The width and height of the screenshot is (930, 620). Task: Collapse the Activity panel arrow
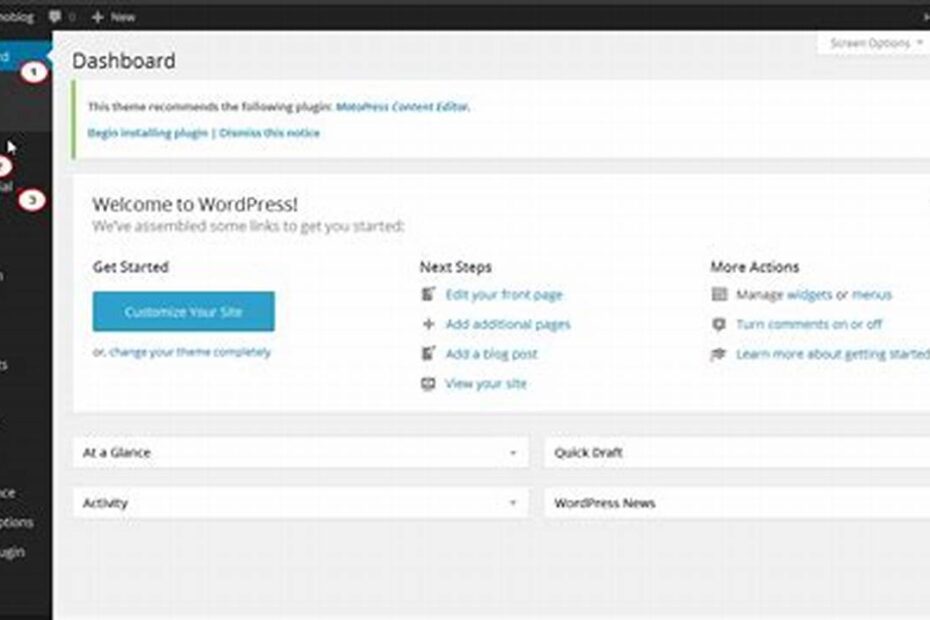(513, 503)
